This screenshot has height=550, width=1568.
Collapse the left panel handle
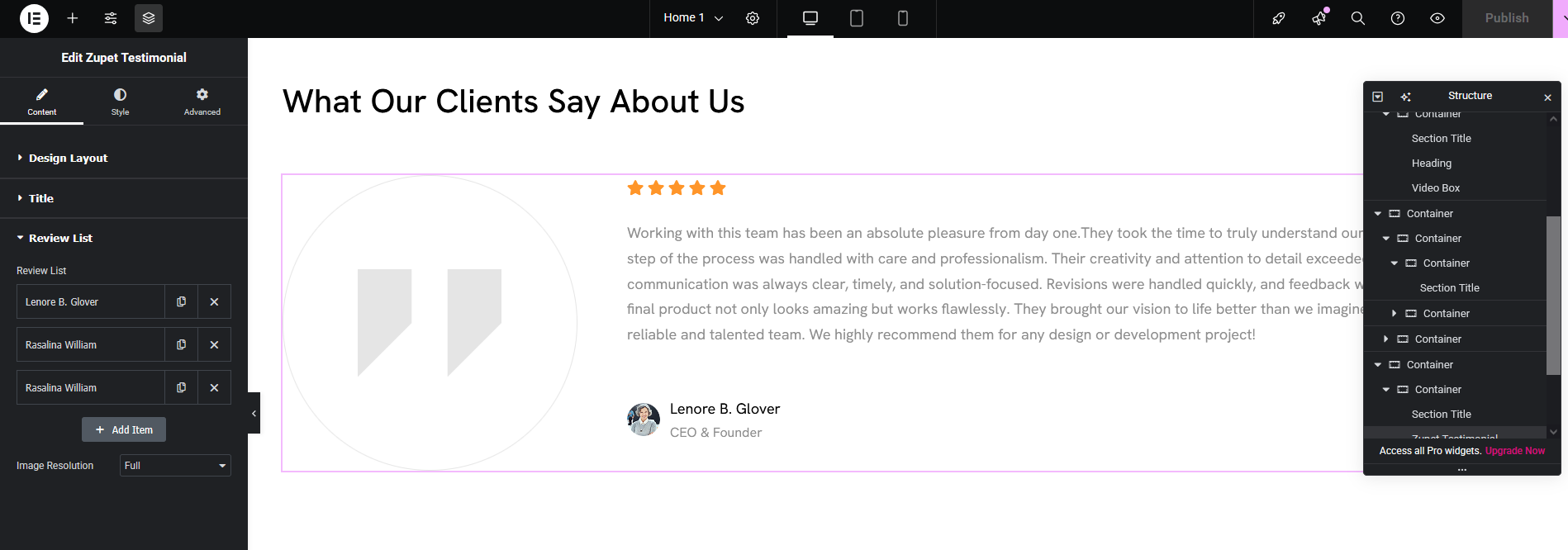(x=254, y=413)
